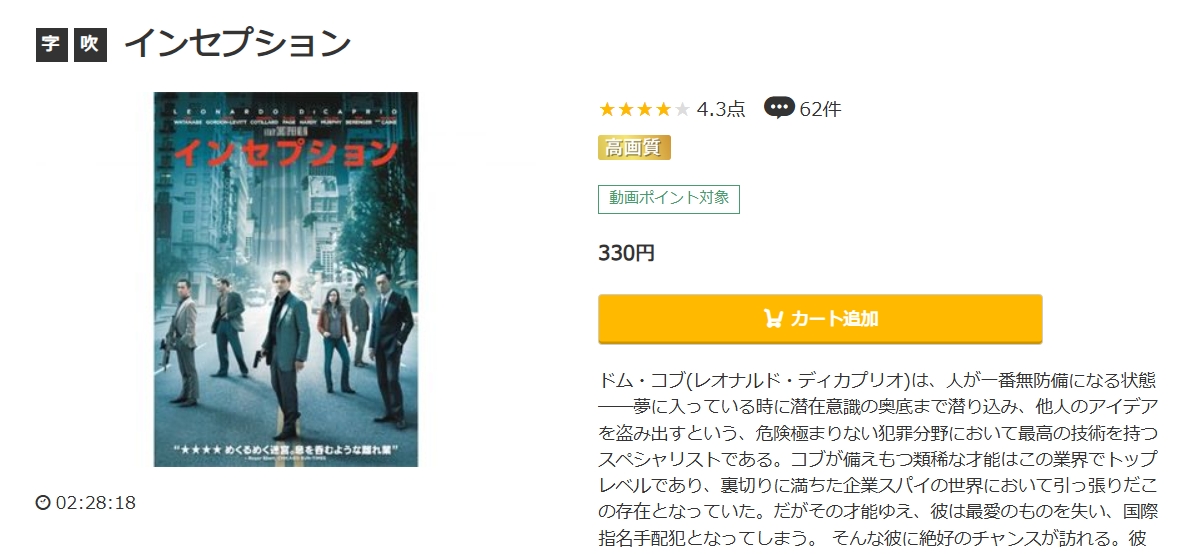The image size is (1204, 554).
Task: Click the インセプション movie poster thumbnail
Action: (286, 279)
